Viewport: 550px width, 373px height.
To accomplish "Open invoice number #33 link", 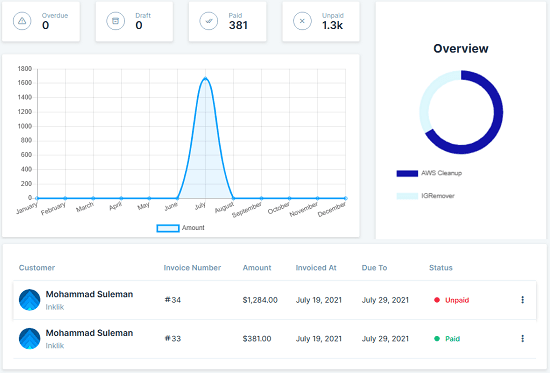I will pos(173,339).
